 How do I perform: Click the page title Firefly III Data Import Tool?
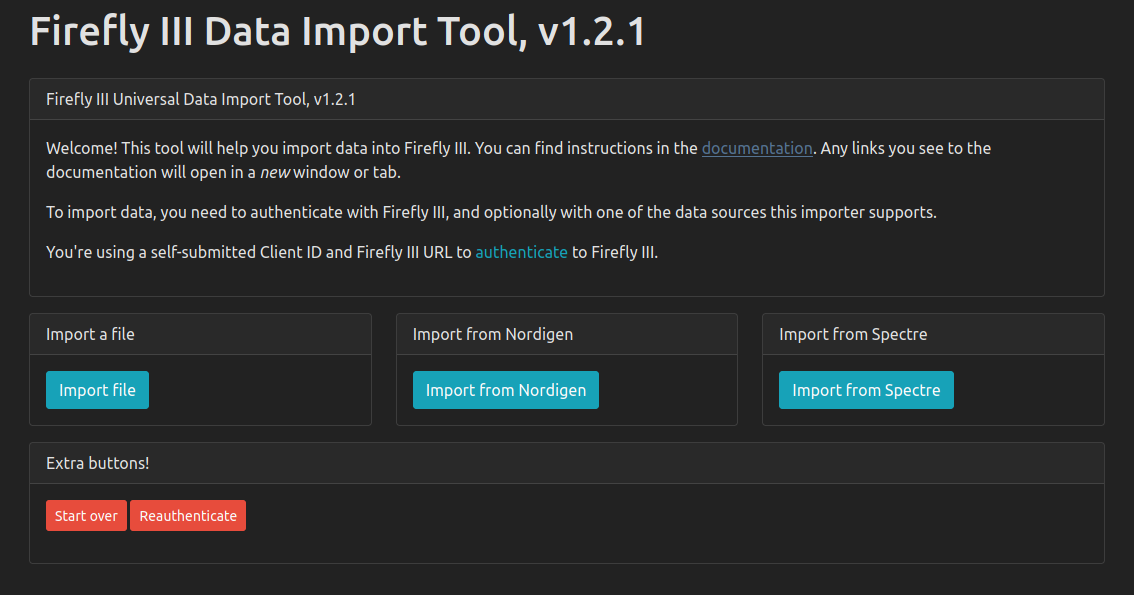pos(337,32)
